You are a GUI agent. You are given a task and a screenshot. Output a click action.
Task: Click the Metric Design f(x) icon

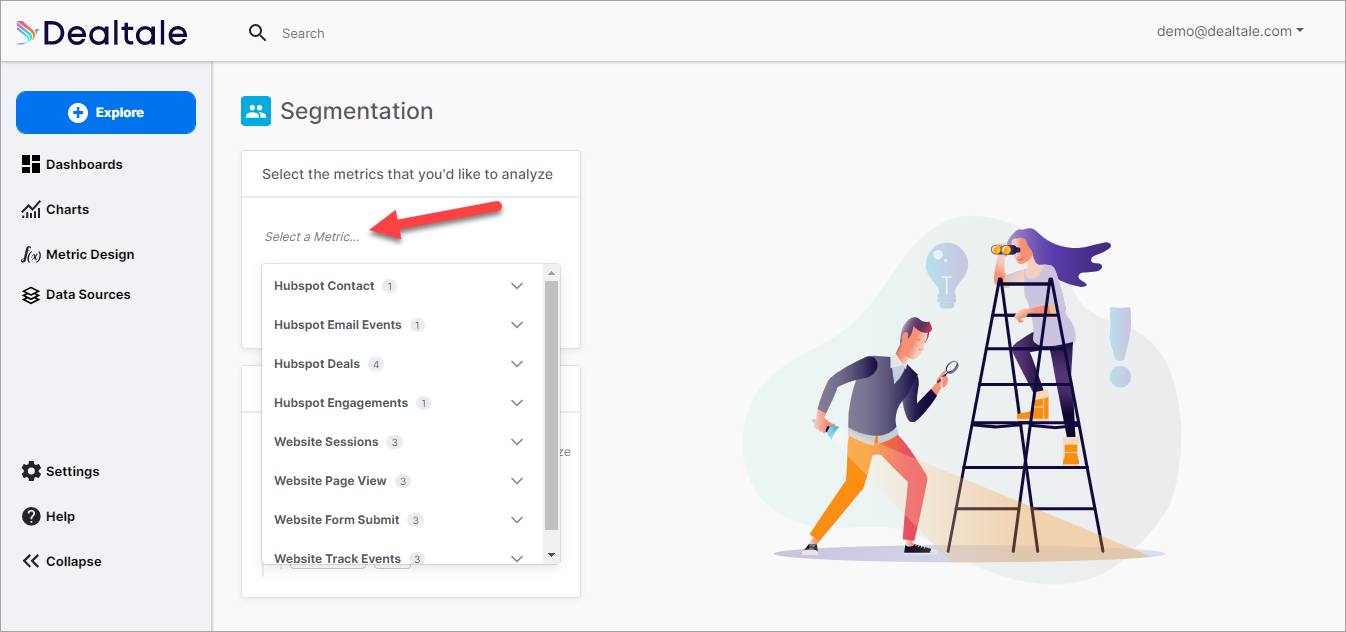click(x=31, y=254)
